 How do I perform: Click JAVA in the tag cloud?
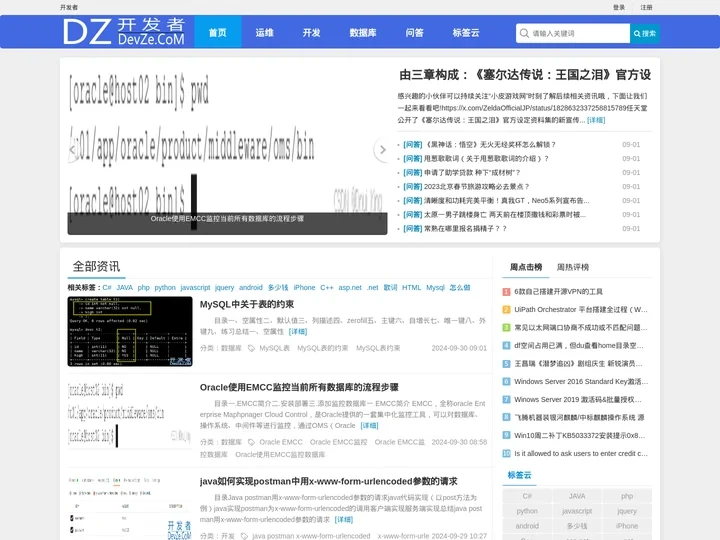pyautogui.click(x=577, y=496)
